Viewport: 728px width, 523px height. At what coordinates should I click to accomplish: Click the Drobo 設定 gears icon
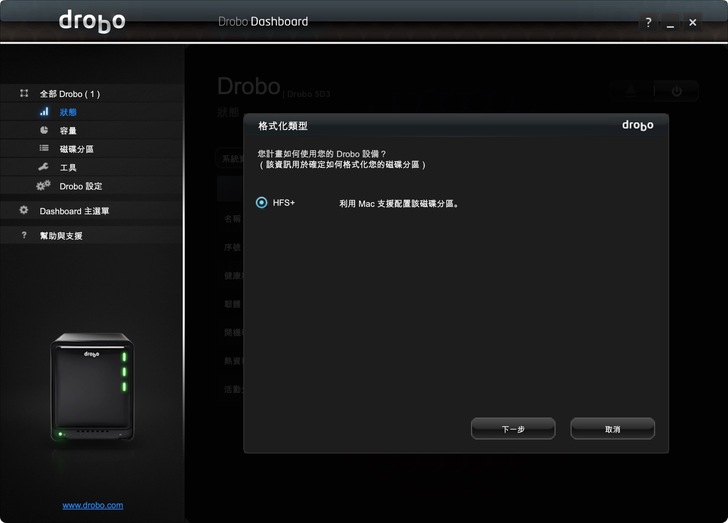43,186
